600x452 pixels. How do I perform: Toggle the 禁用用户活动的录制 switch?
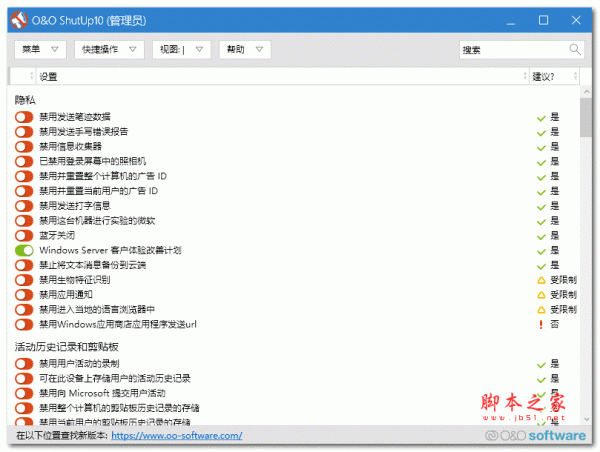pyautogui.click(x=24, y=364)
